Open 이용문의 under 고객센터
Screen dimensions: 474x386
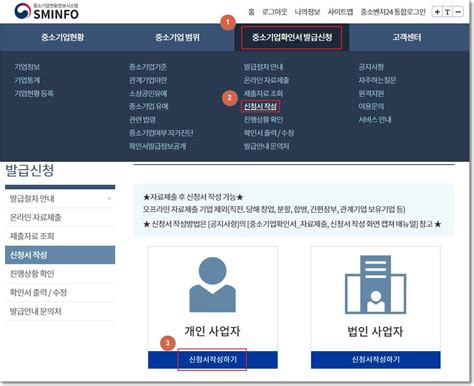click(371, 107)
